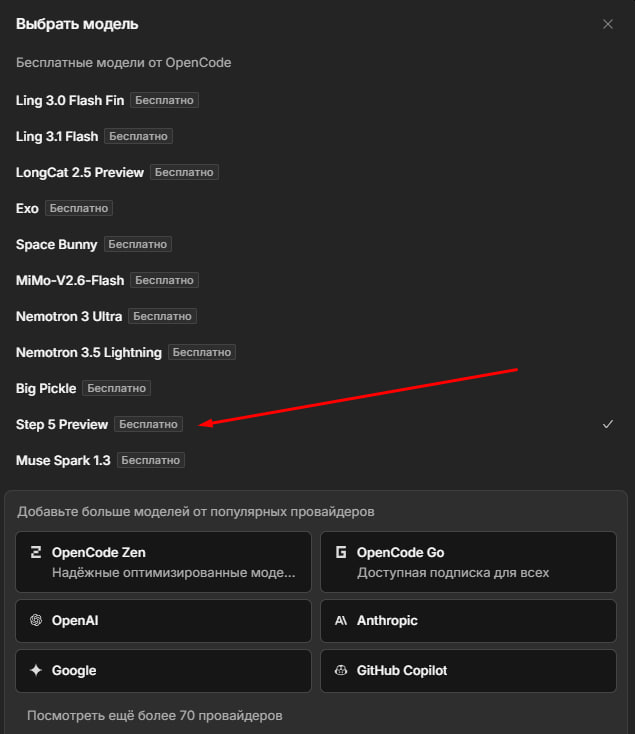Add the Google provider

(x=163, y=671)
